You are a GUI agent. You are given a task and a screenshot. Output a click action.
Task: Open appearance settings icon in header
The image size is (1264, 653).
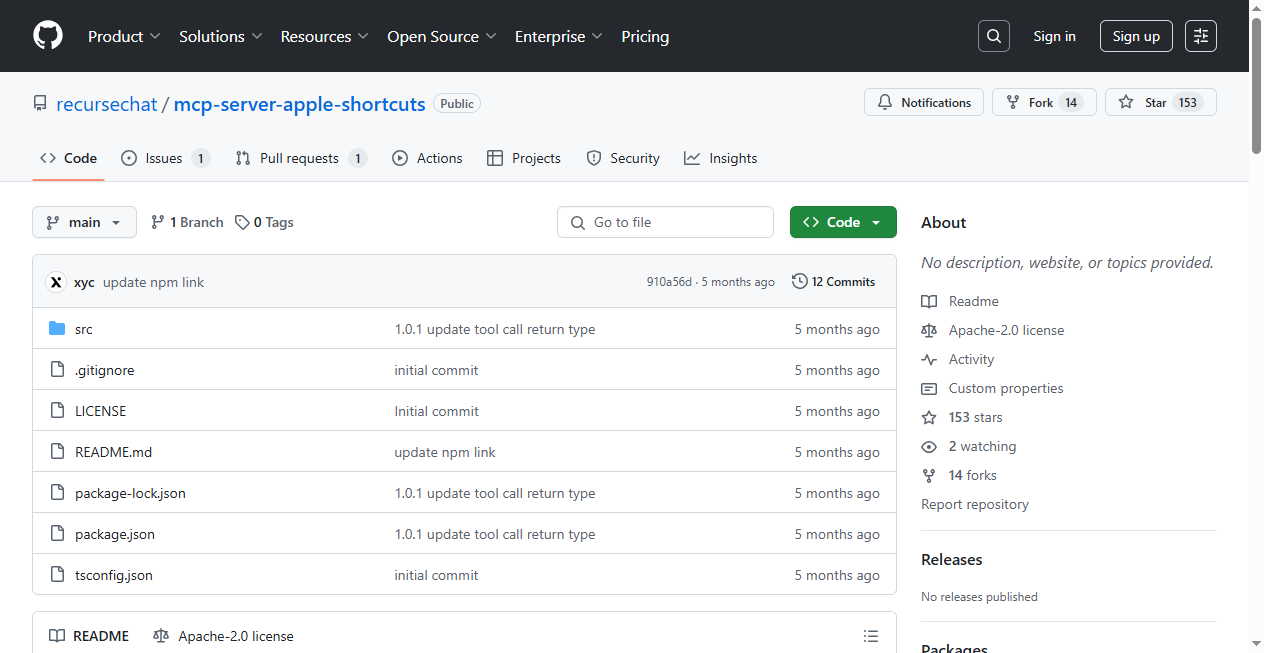1201,36
